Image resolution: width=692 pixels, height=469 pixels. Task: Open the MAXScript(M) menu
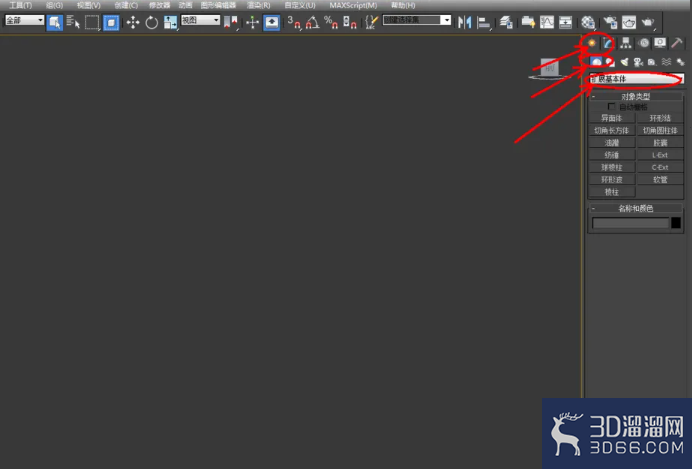pos(353,5)
